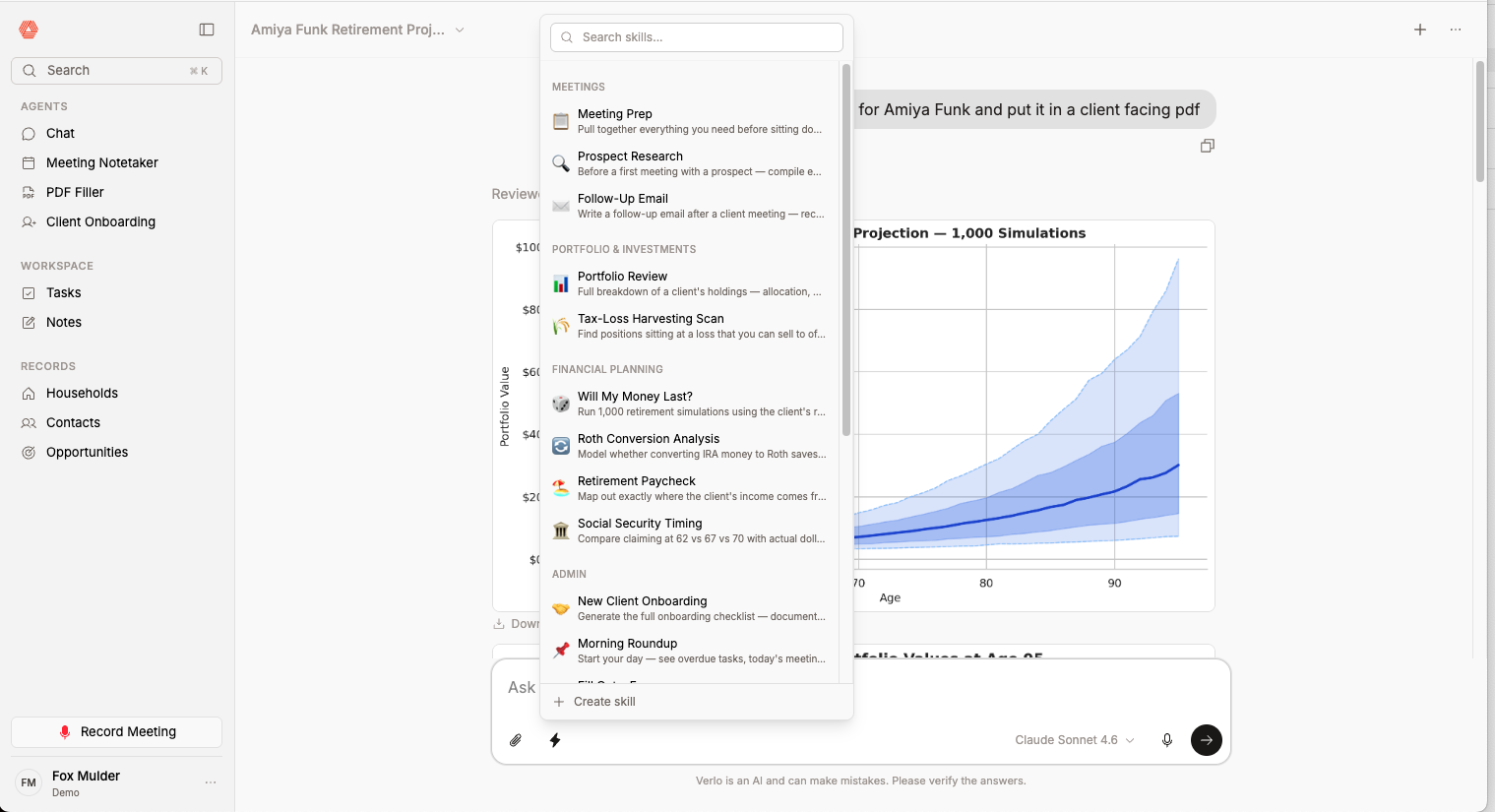Image resolution: width=1495 pixels, height=812 pixels.
Task: Change the Claude Sonnet 4.6 model selector
Action: pyautogui.click(x=1074, y=739)
